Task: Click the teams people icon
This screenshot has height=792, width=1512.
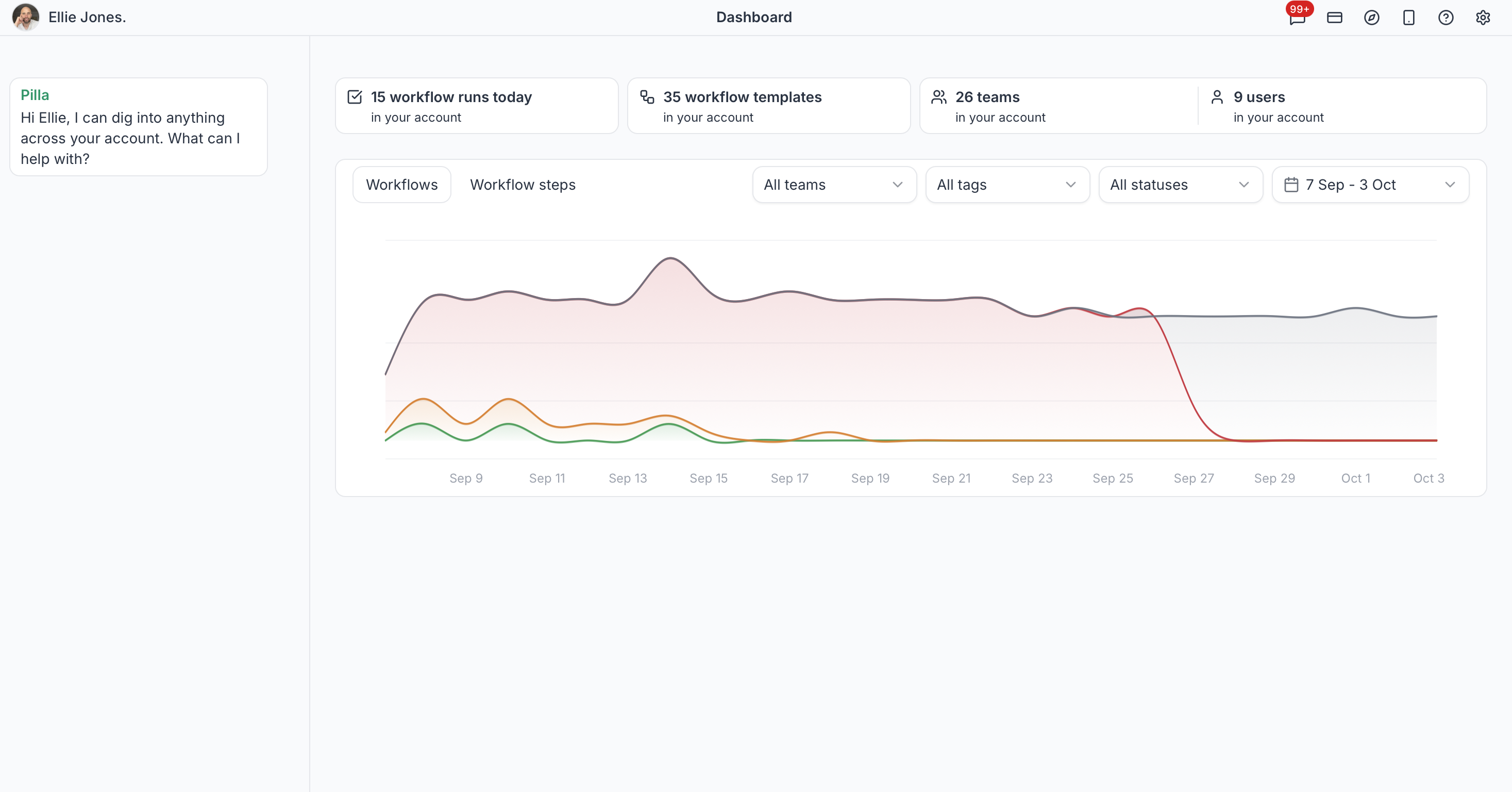Action: click(939, 97)
